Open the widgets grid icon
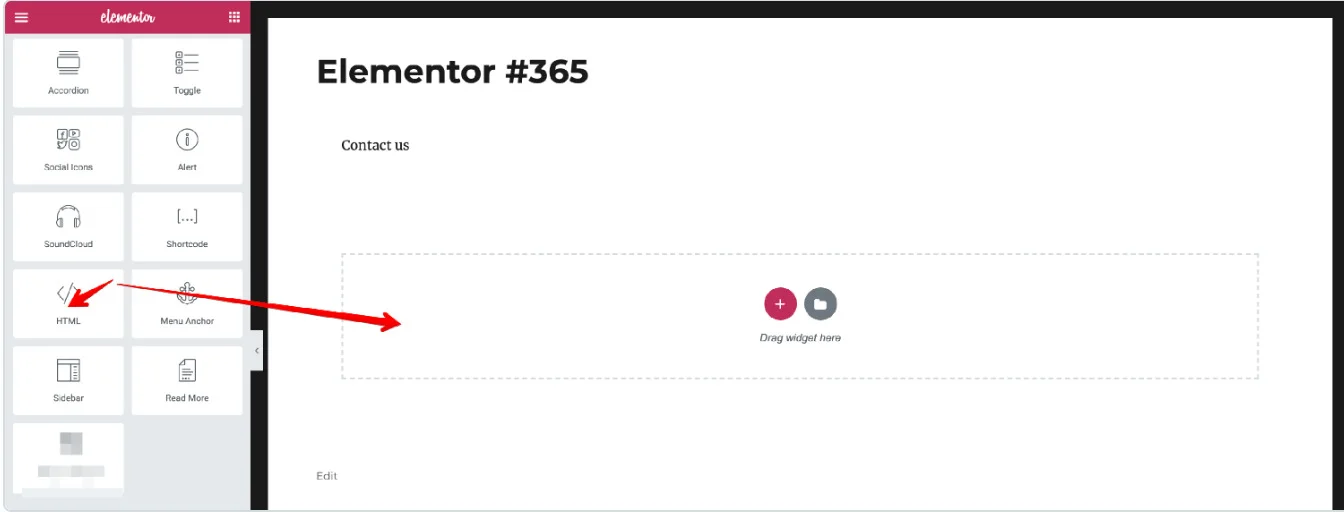This screenshot has width=1344, height=512. 234,17
